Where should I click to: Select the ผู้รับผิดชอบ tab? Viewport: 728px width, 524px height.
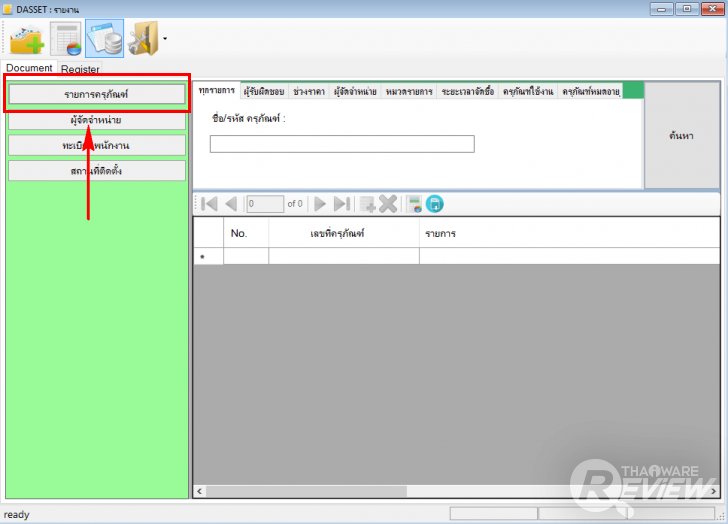[264, 91]
